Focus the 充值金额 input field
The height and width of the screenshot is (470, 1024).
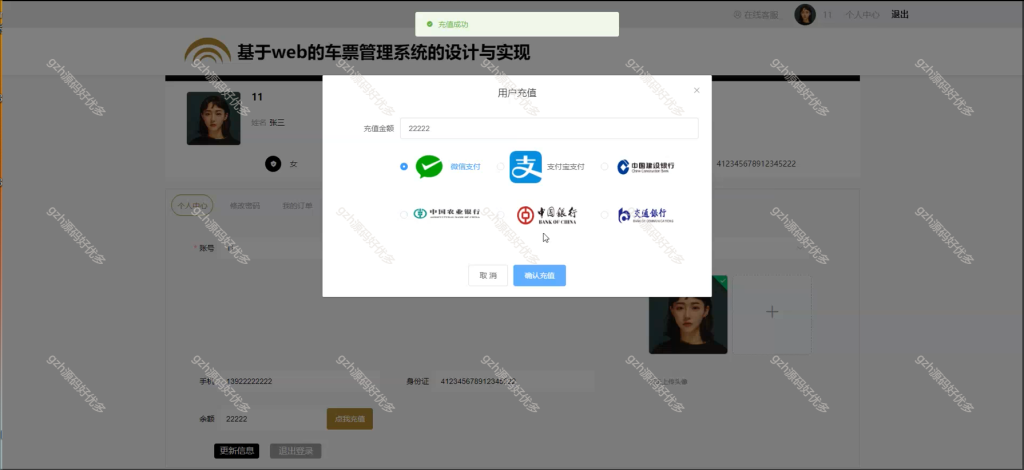[x=549, y=129]
